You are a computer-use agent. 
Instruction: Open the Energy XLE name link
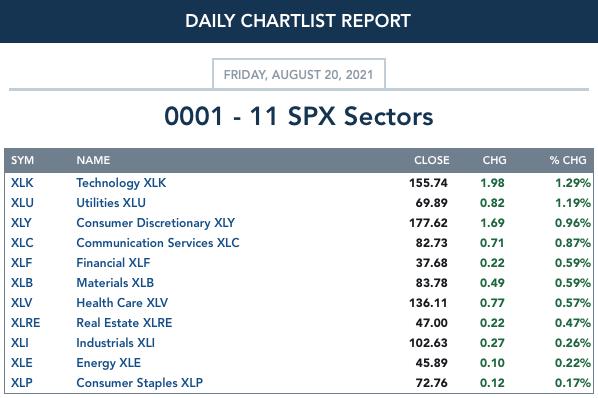(109, 363)
